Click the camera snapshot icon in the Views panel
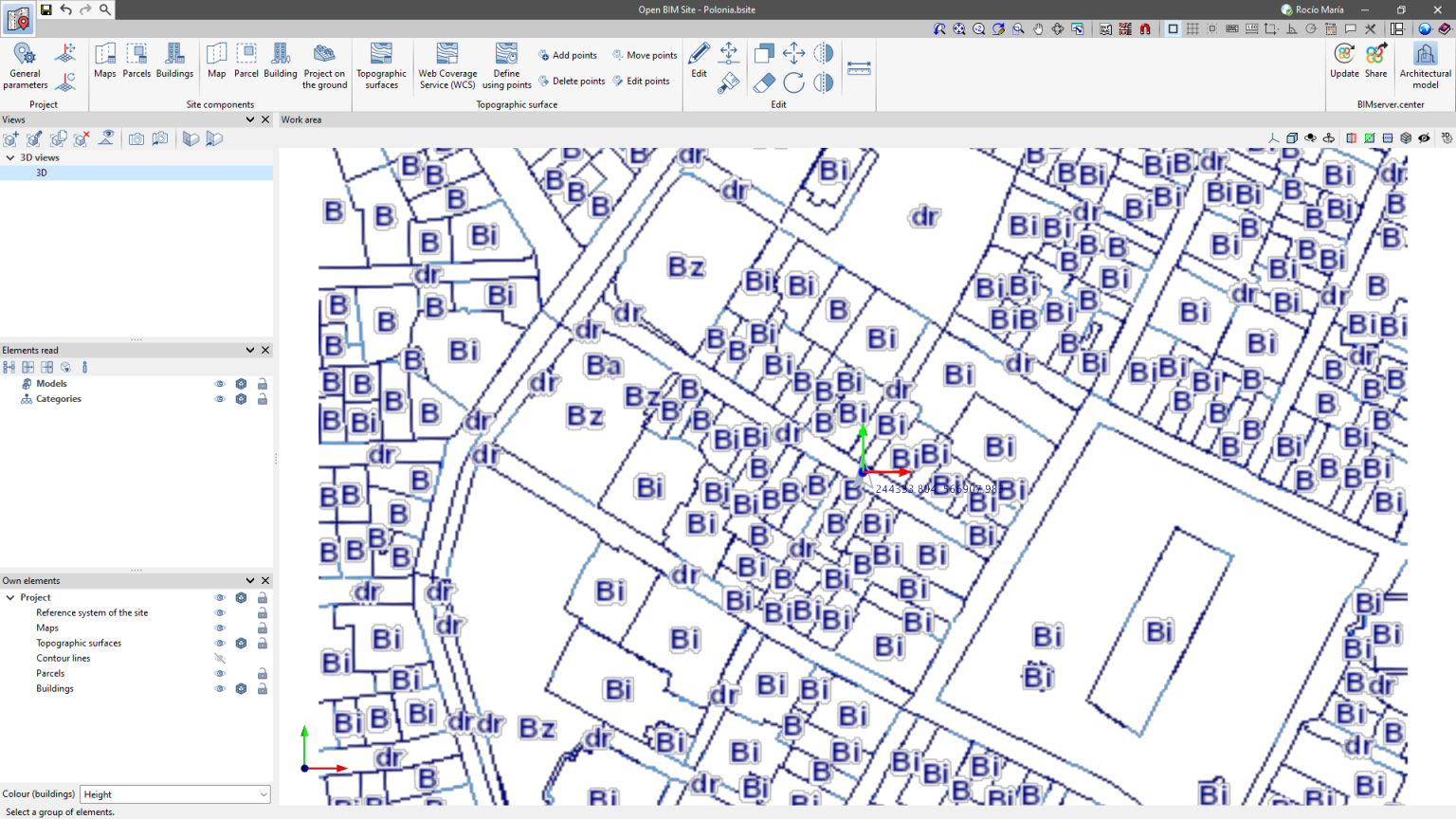Screen dimensions: 1456x819 pos(136,138)
